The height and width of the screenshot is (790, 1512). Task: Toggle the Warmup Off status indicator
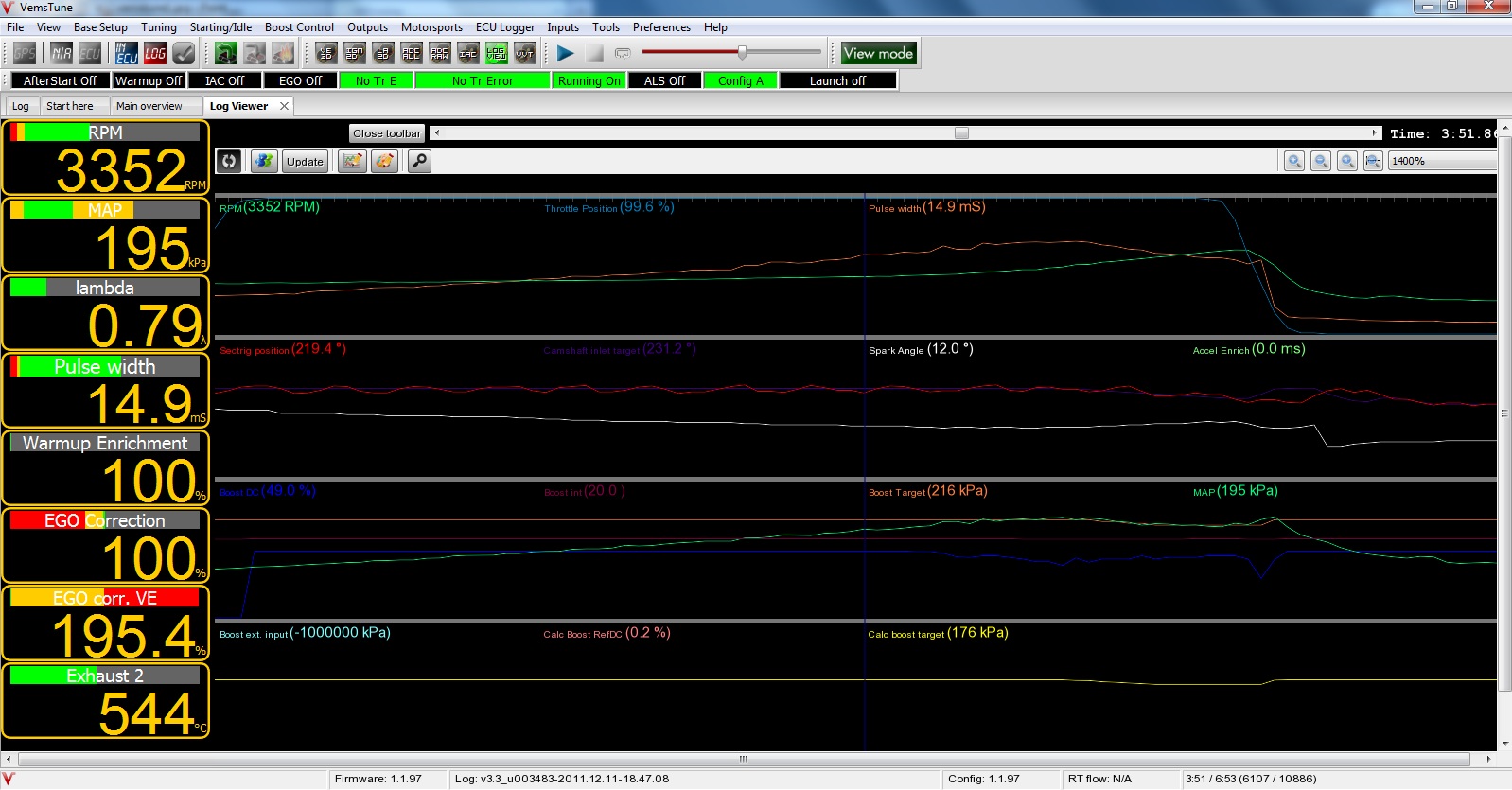[x=149, y=81]
